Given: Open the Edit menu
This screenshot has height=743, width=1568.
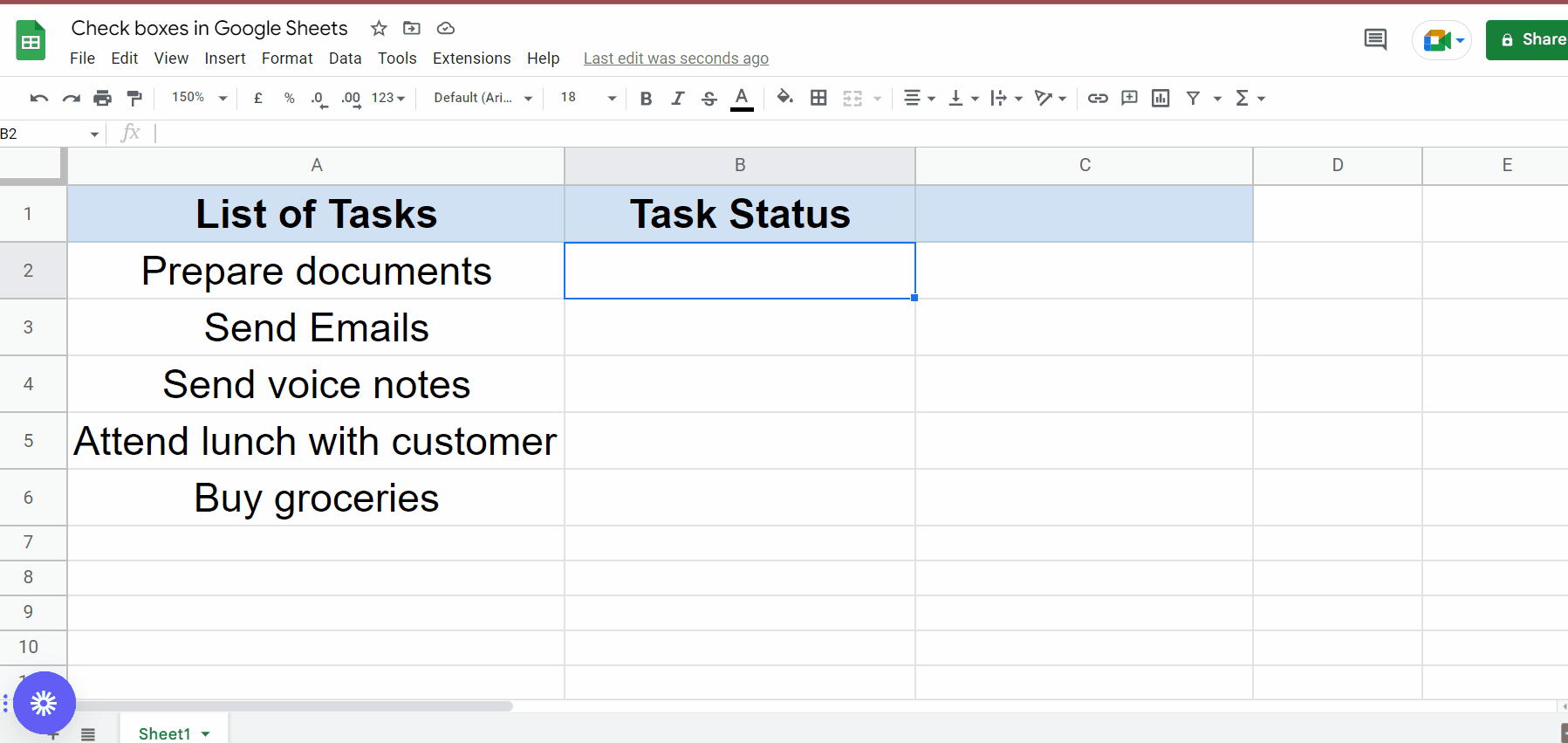Looking at the screenshot, I should (x=125, y=58).
